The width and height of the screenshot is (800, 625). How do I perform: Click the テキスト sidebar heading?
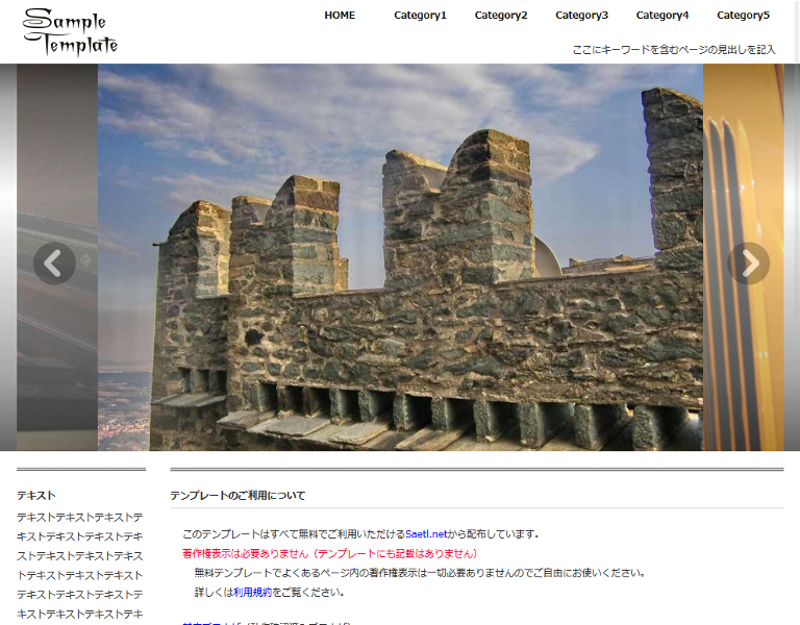(x=36, y=495)
